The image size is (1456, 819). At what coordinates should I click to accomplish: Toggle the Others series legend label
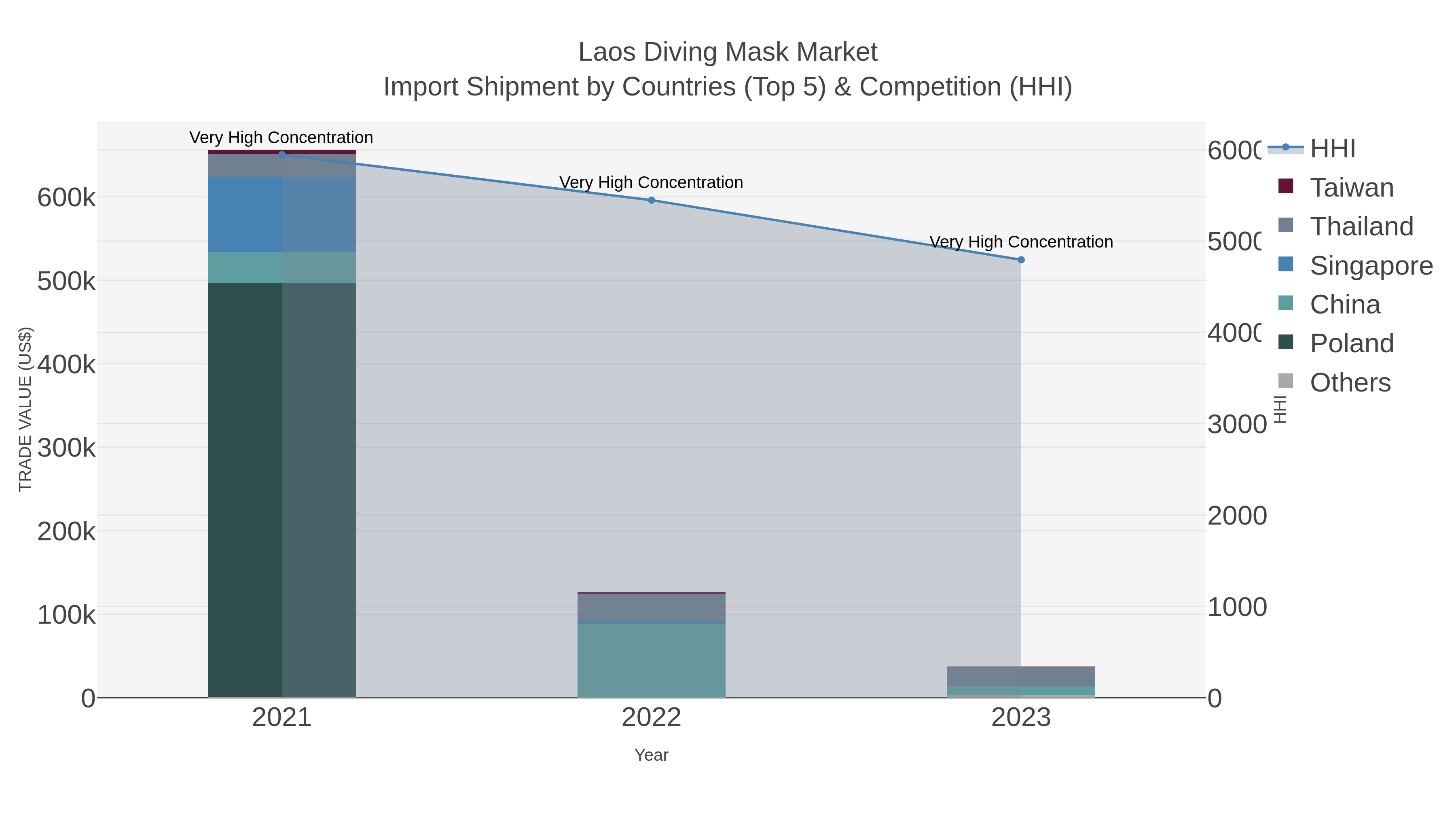[x=1350, y=383]
